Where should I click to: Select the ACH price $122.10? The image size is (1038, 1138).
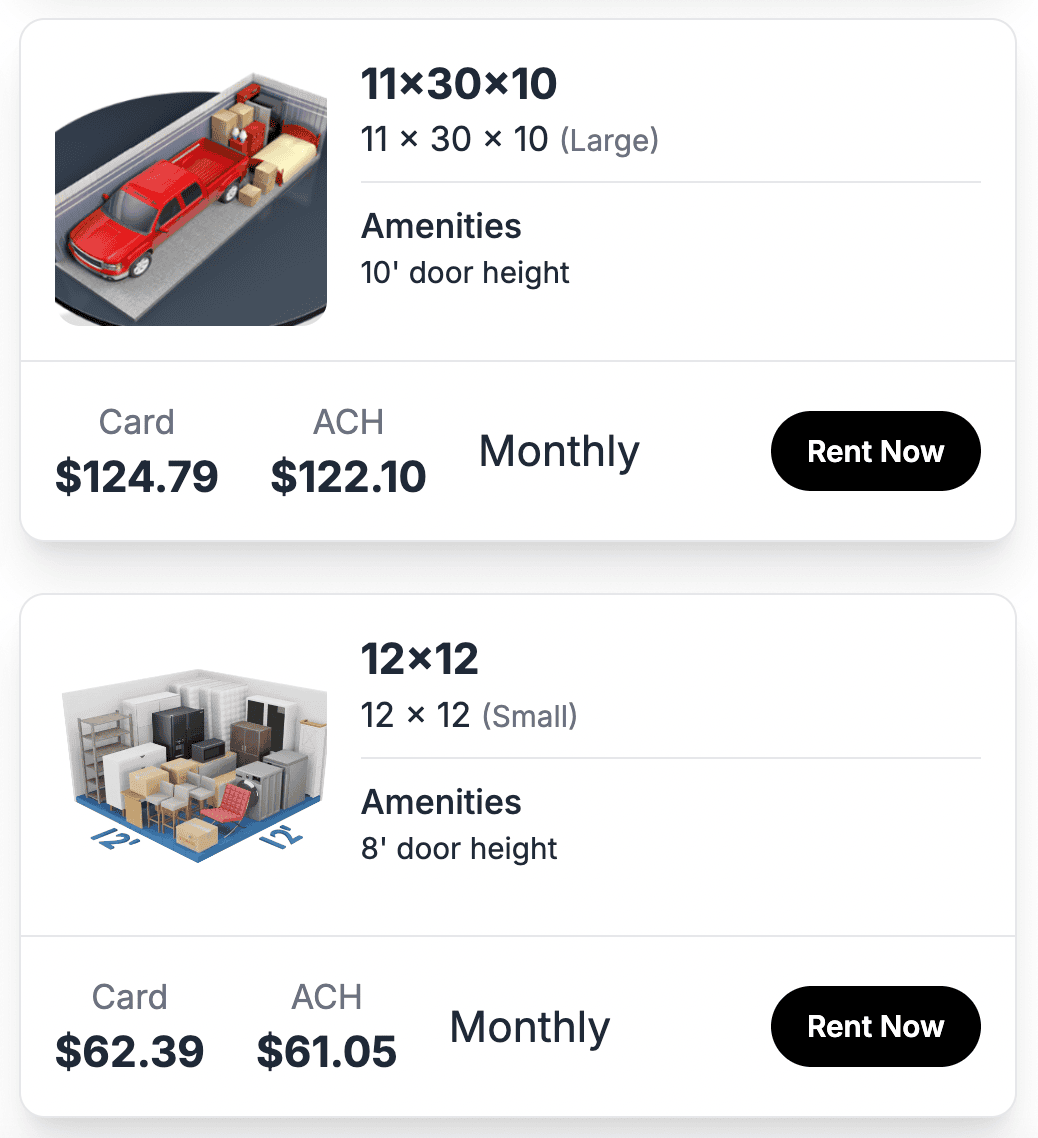[x=347, y=477]
